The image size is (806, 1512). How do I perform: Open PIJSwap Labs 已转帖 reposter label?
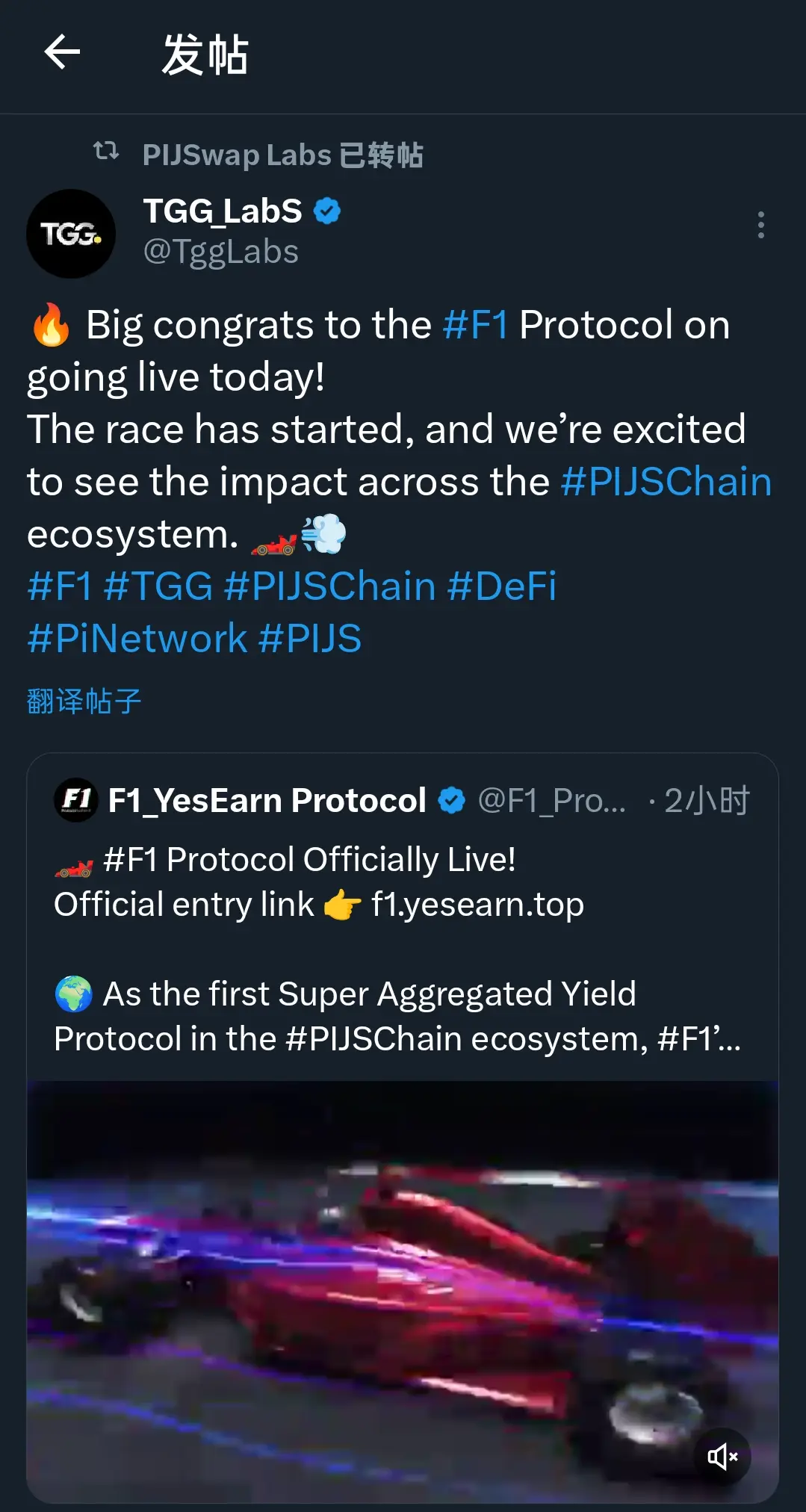[283, 155]
